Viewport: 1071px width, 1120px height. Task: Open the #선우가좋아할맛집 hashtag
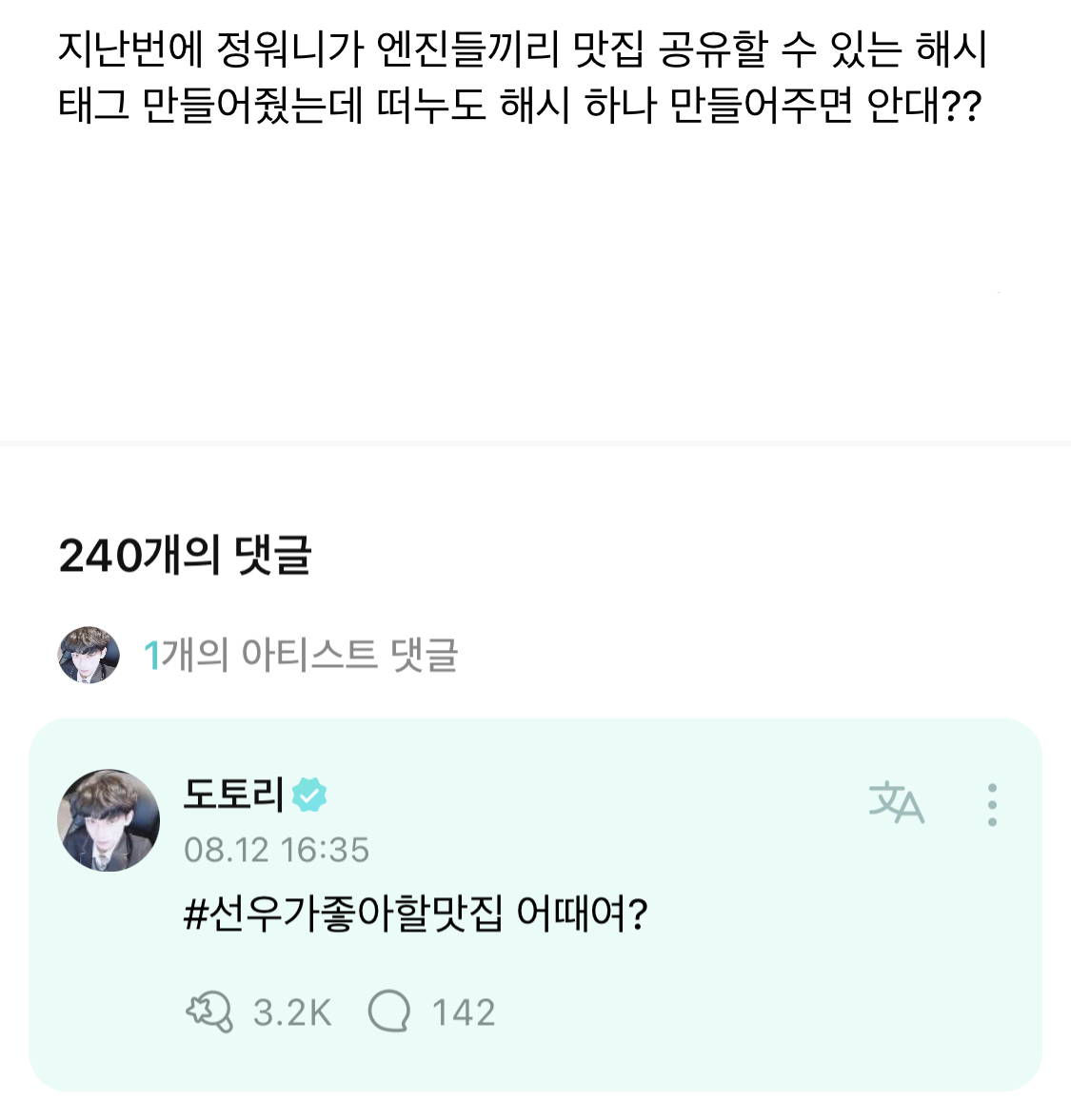point(343,914)
